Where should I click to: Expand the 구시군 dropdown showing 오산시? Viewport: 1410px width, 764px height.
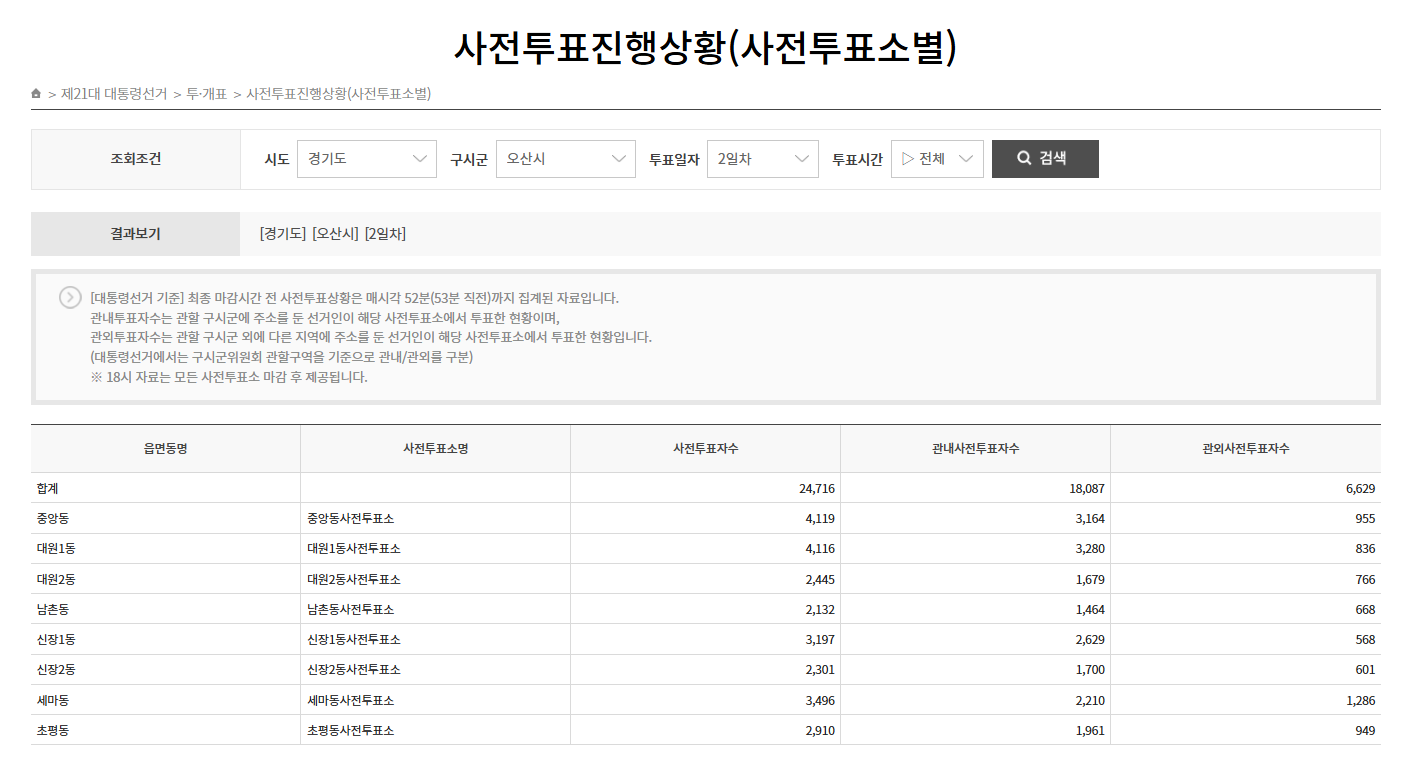tap(565, 159)
